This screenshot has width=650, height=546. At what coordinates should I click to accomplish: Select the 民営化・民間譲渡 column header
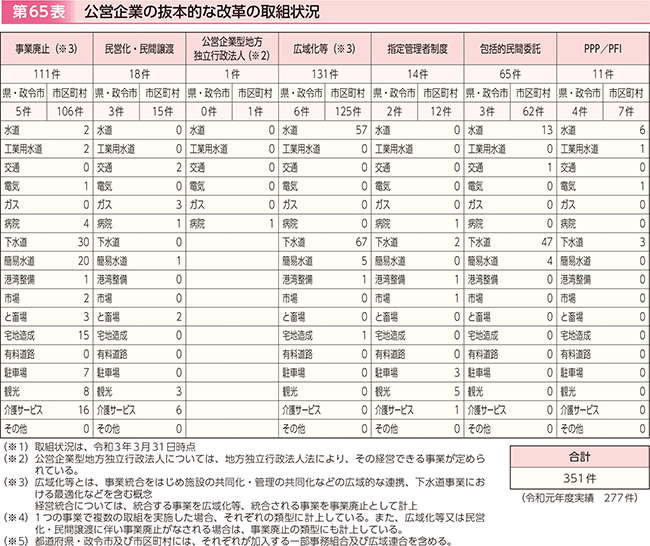click(139, 49)
